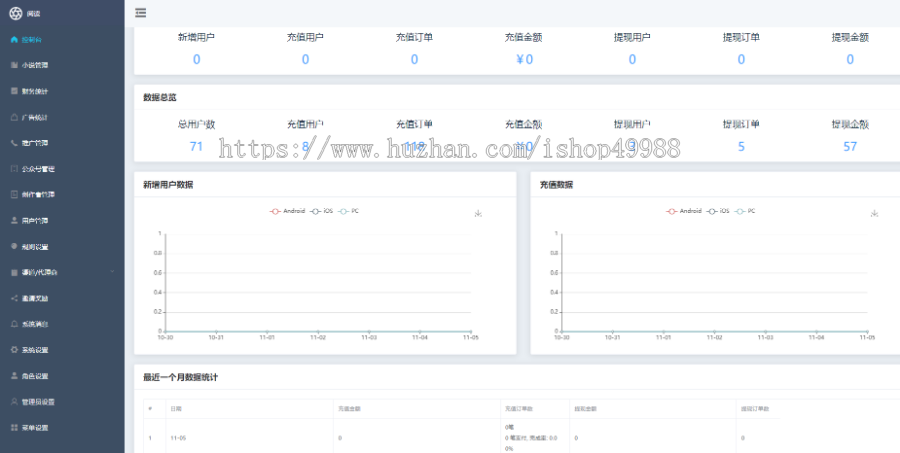Click the 充值数据 chart title
Viewport: 900px width, 453px height.
point(556,185)
